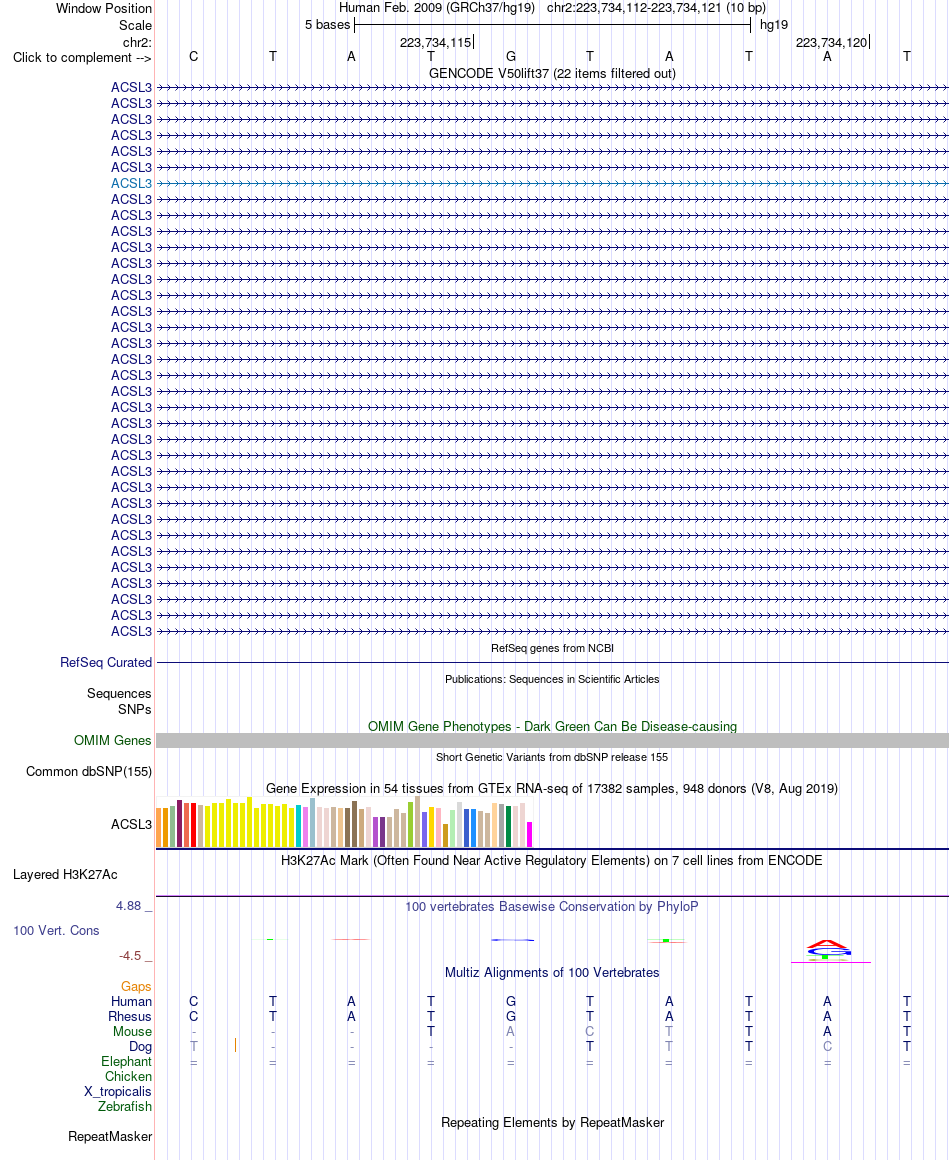The image size is (950, 1160).
Task: Click the orange insertion mark in Dog row
Action: click(235, 1045)
